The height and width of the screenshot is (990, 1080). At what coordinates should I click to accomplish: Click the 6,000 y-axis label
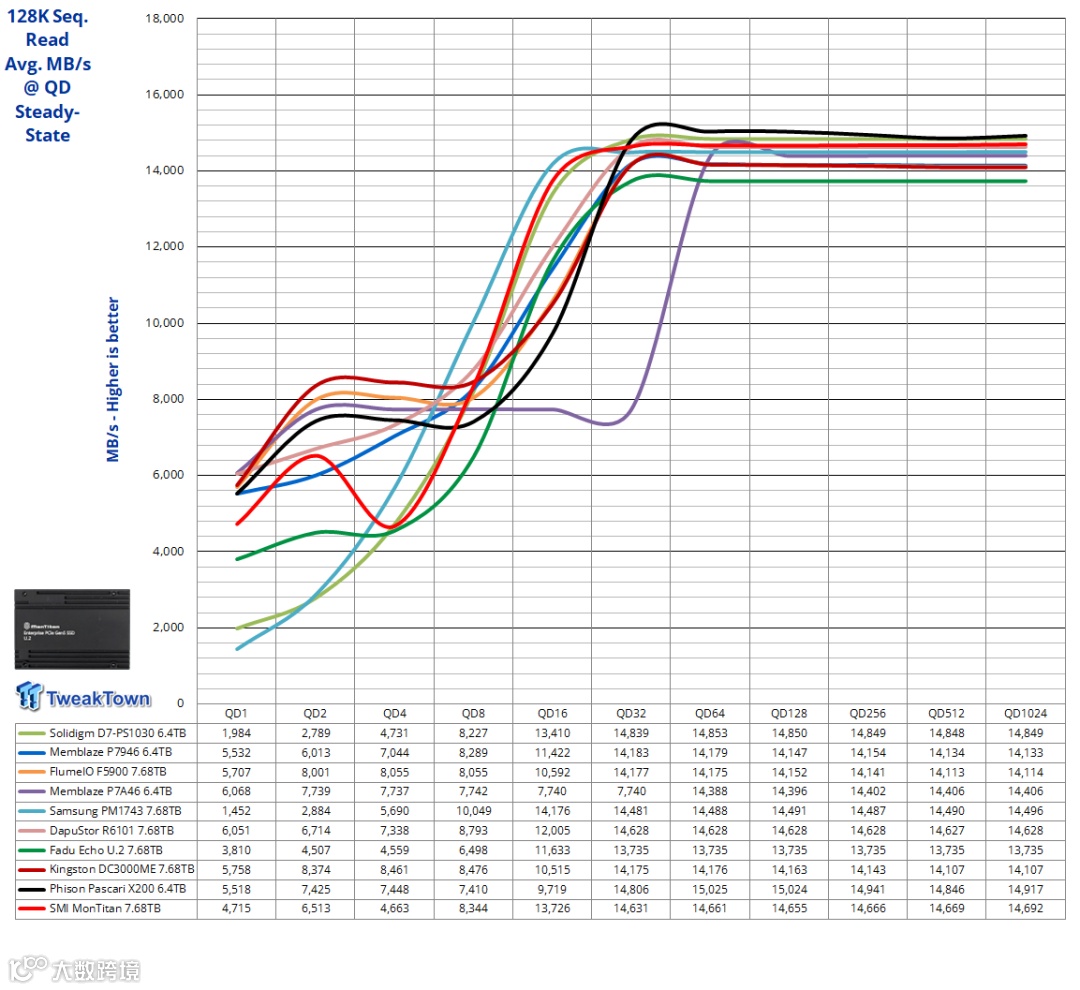(168, 475)
